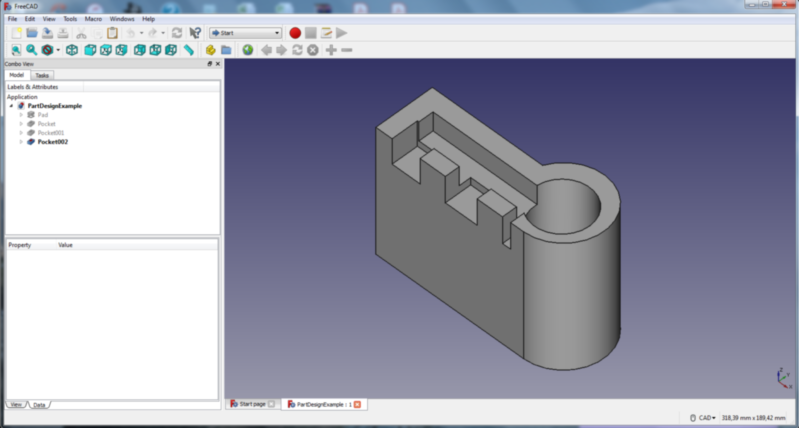This screenshot has height=428, width=799.
Task: Click the paste clipboard icon
Action: click(x=112, y=33)
